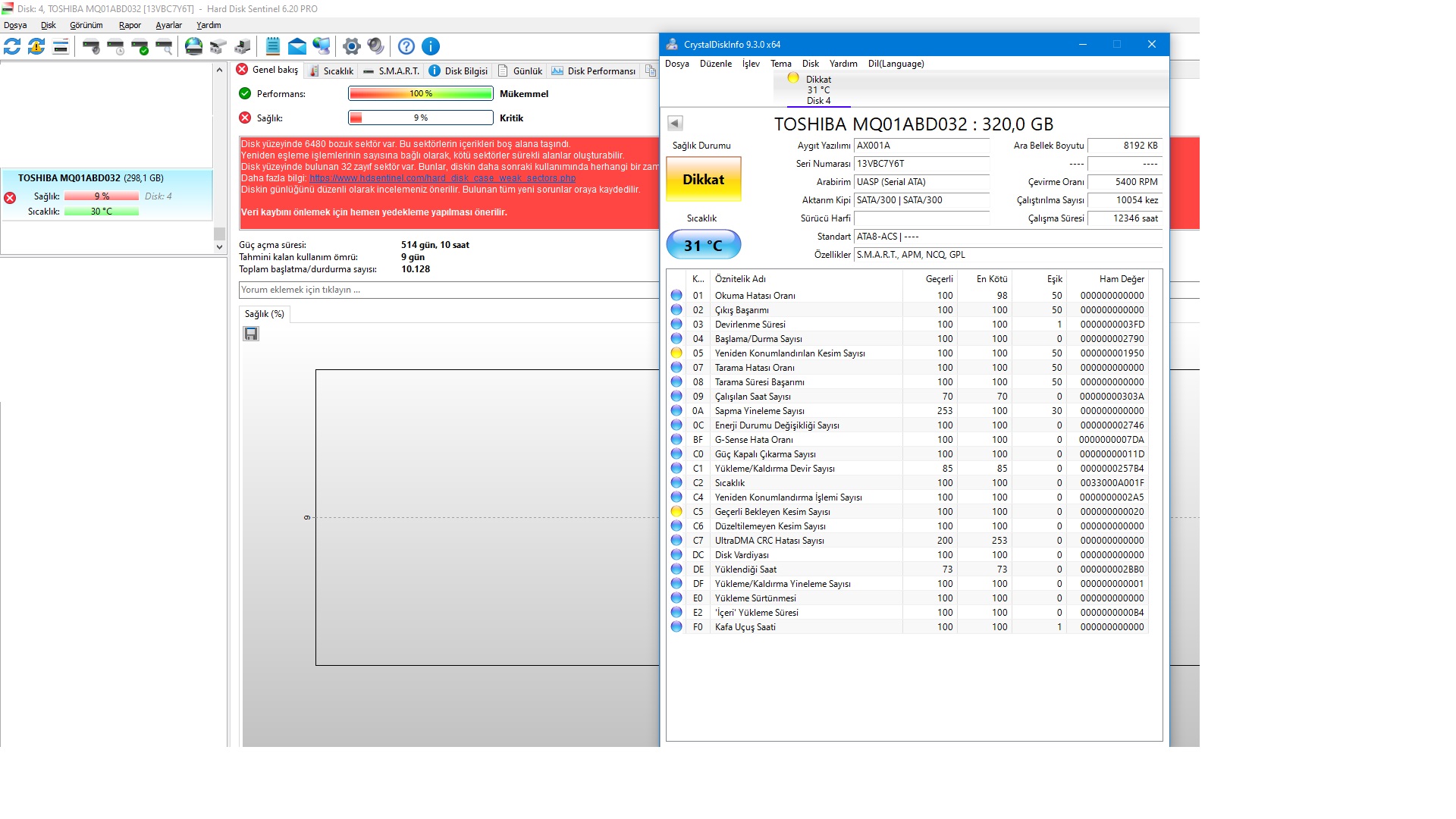Click the Aygıt Yazılımı field AX001A
Screen dimensions: 1456x819
921,146
